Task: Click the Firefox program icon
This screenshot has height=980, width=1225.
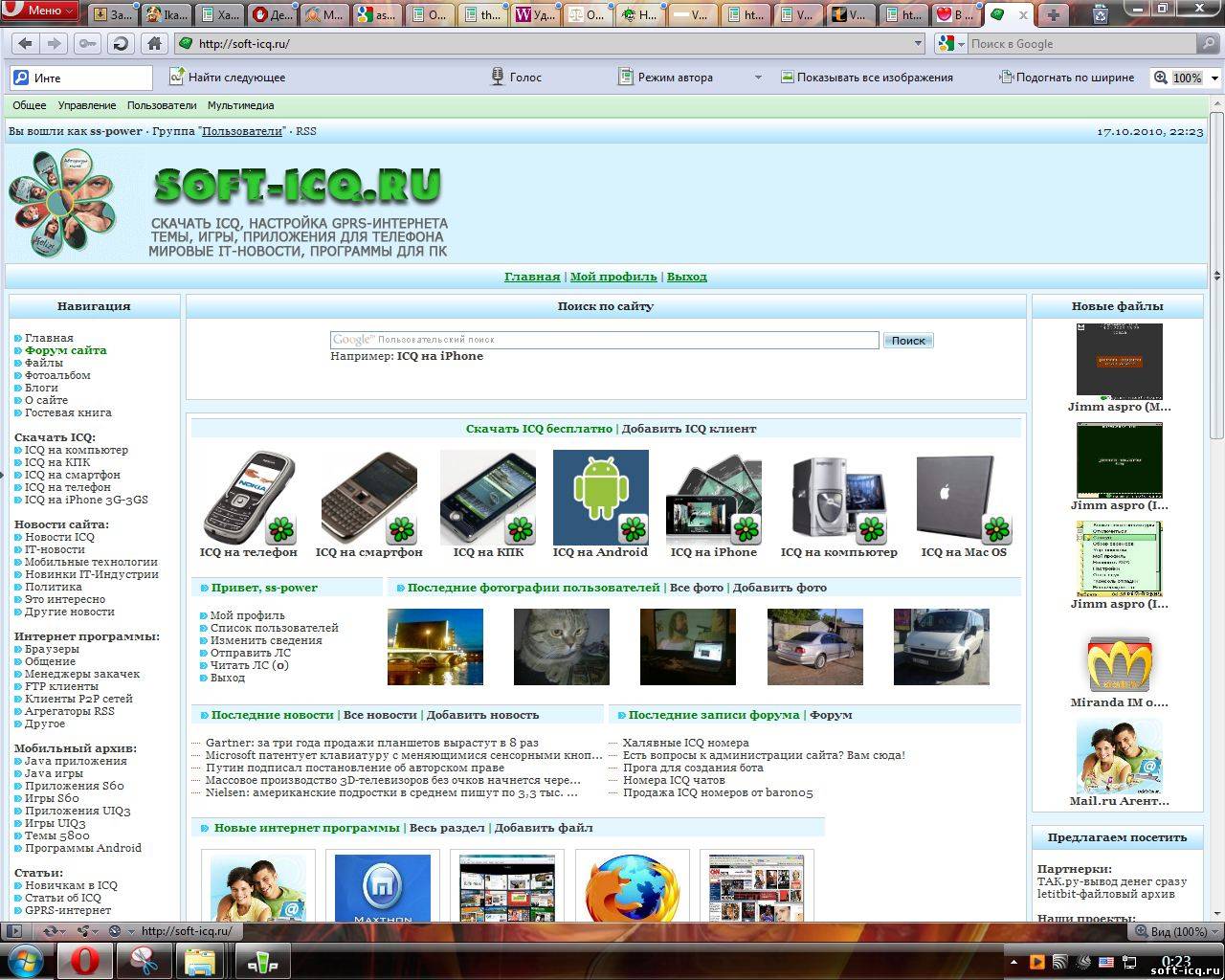Action: tap(633, 888)
